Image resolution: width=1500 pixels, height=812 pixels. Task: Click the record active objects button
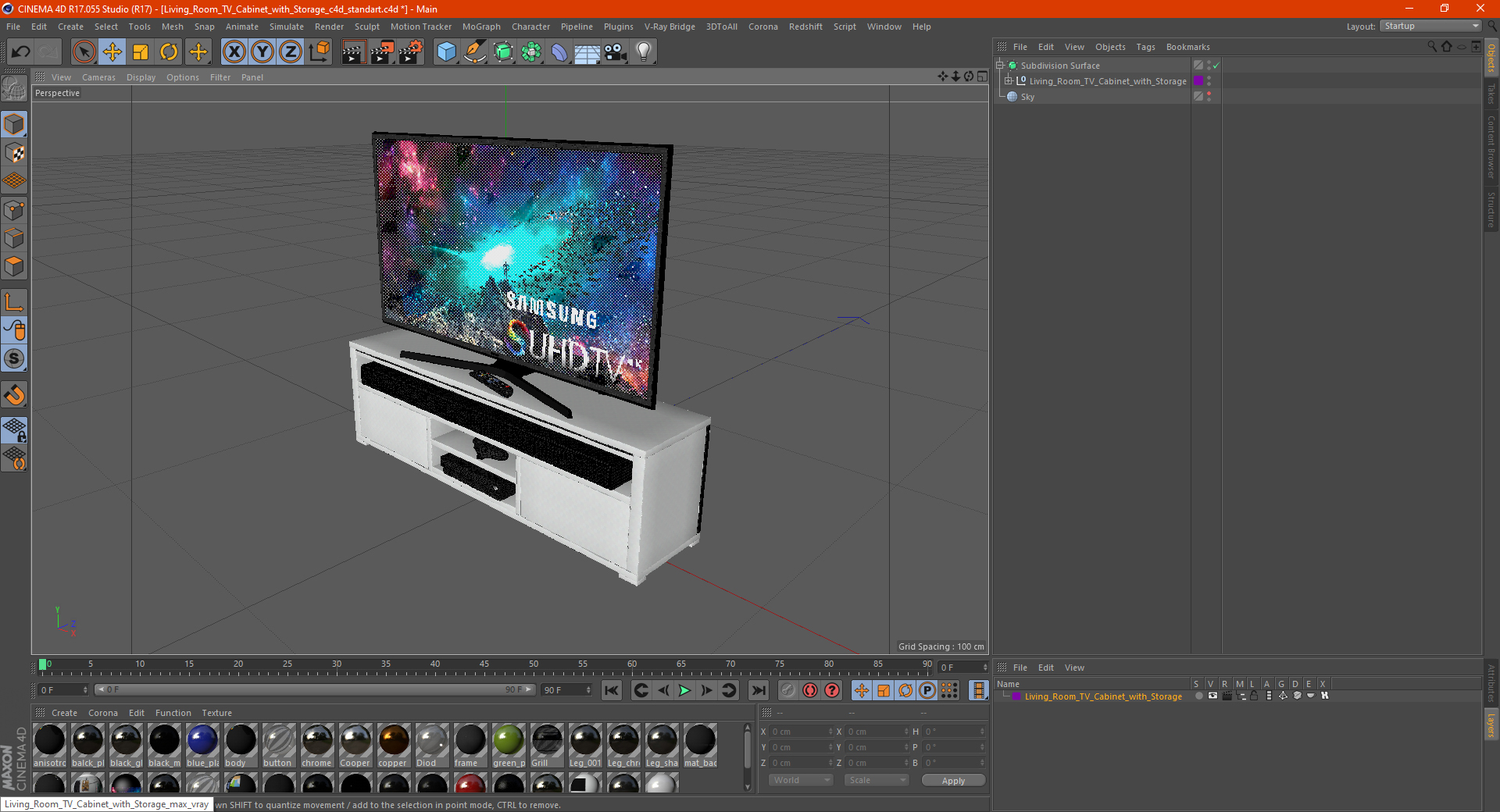(x=788, y=690)
